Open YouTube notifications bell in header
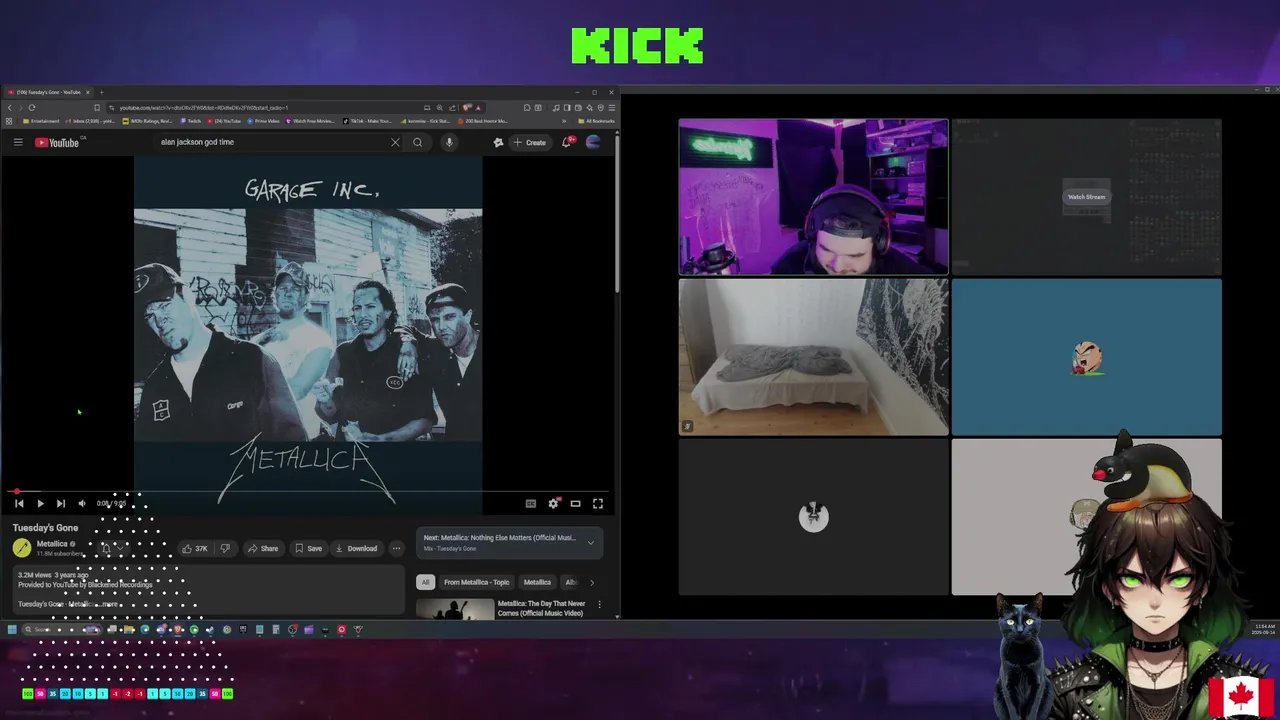This screenshot has width=1280, height=720. coord(567,142)
